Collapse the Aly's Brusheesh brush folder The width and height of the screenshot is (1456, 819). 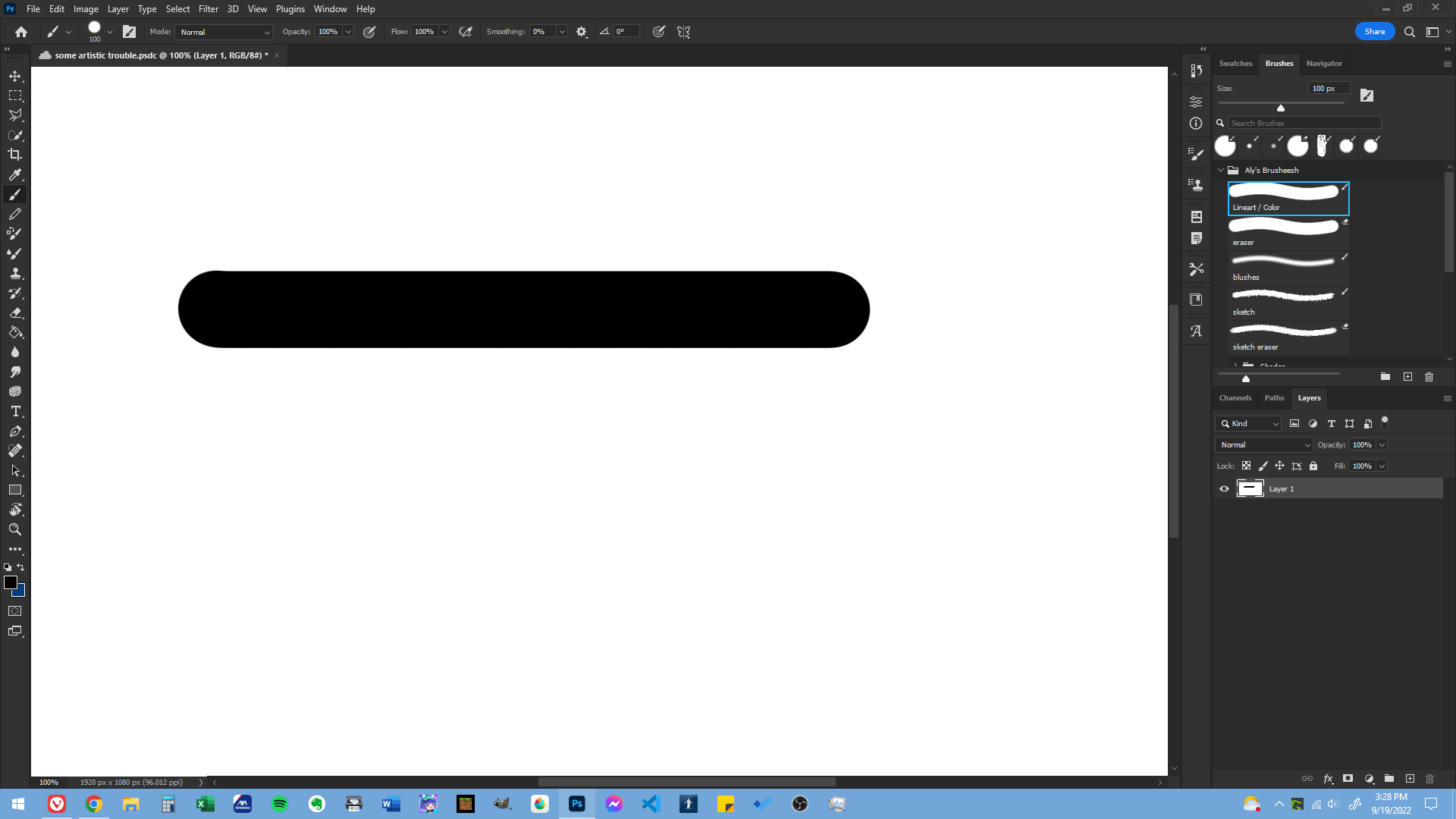[1222, 170]
